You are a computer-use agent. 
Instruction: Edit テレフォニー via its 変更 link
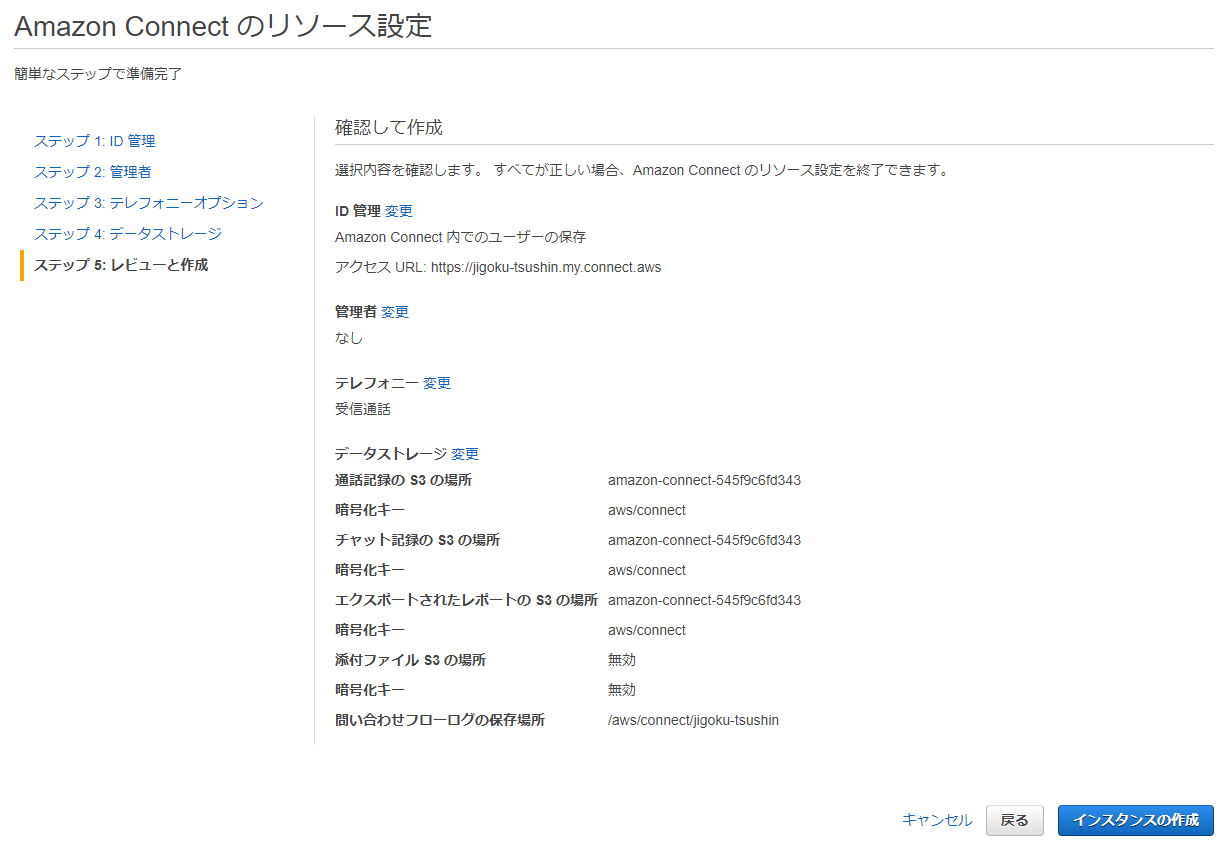tap(437, 383)
